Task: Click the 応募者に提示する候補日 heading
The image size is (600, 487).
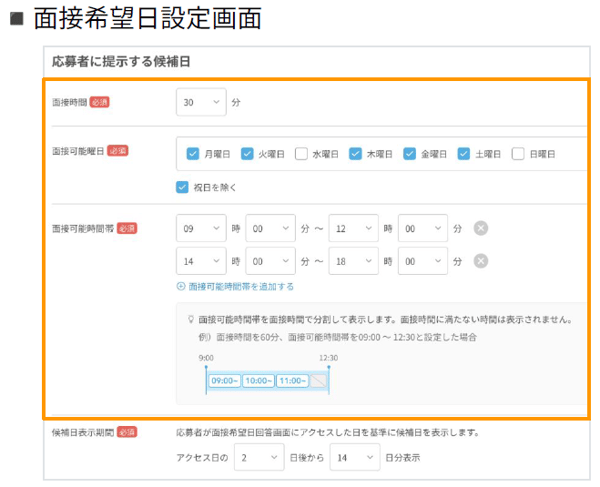Action: point(121,62)
